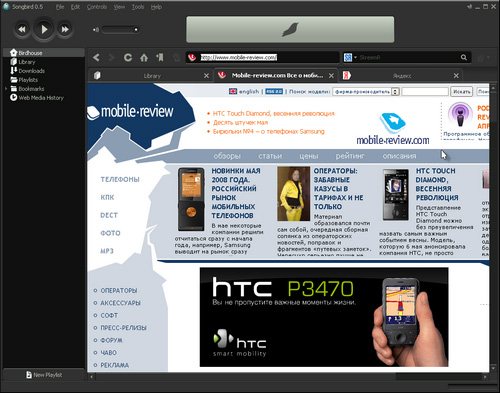Open the ТЕЛЕФОНЫ category
500x393 pixels.
(120, 179)
